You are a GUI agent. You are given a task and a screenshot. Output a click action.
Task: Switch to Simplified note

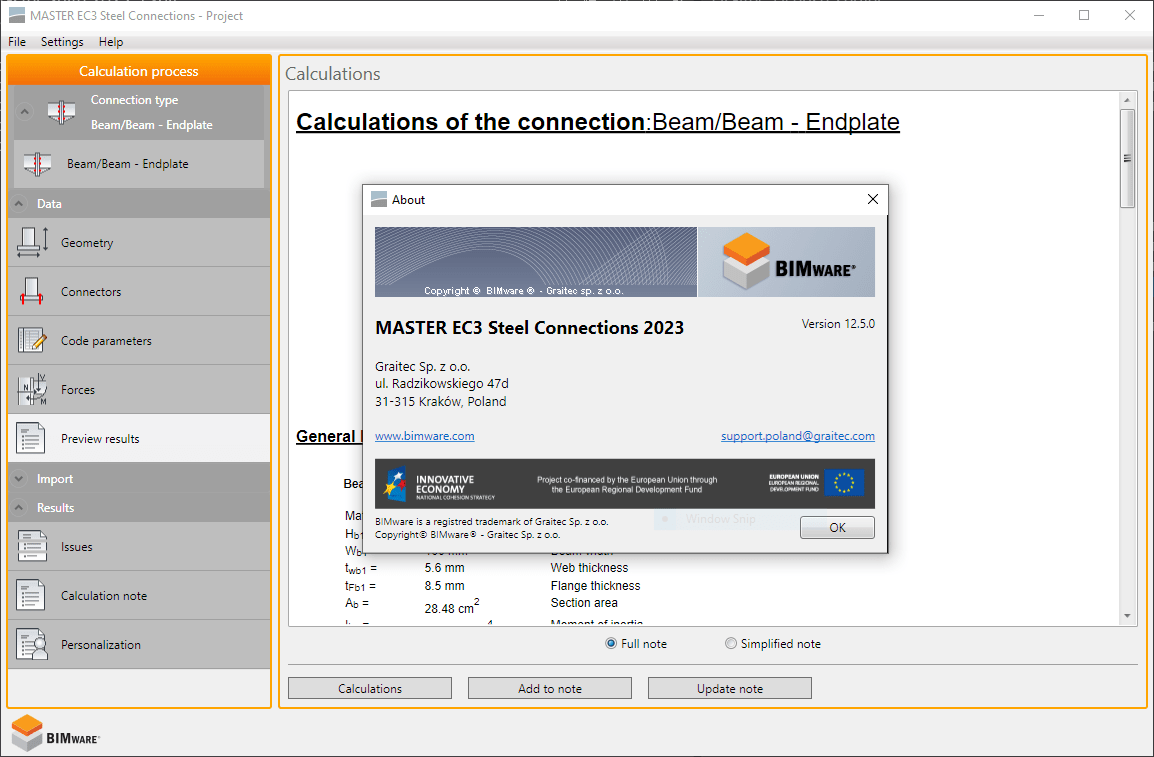tap(730, 643)
